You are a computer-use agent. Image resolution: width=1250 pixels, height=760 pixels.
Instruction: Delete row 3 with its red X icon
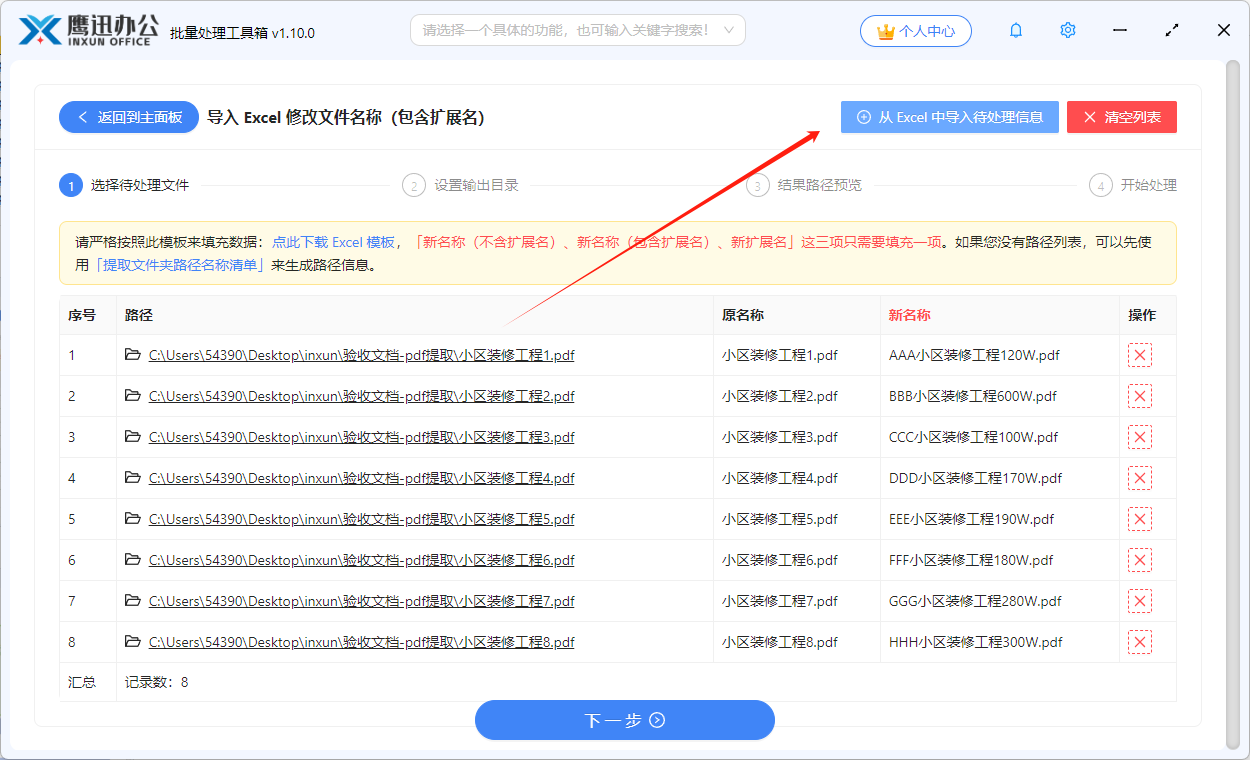click(x=1139, y=437)
